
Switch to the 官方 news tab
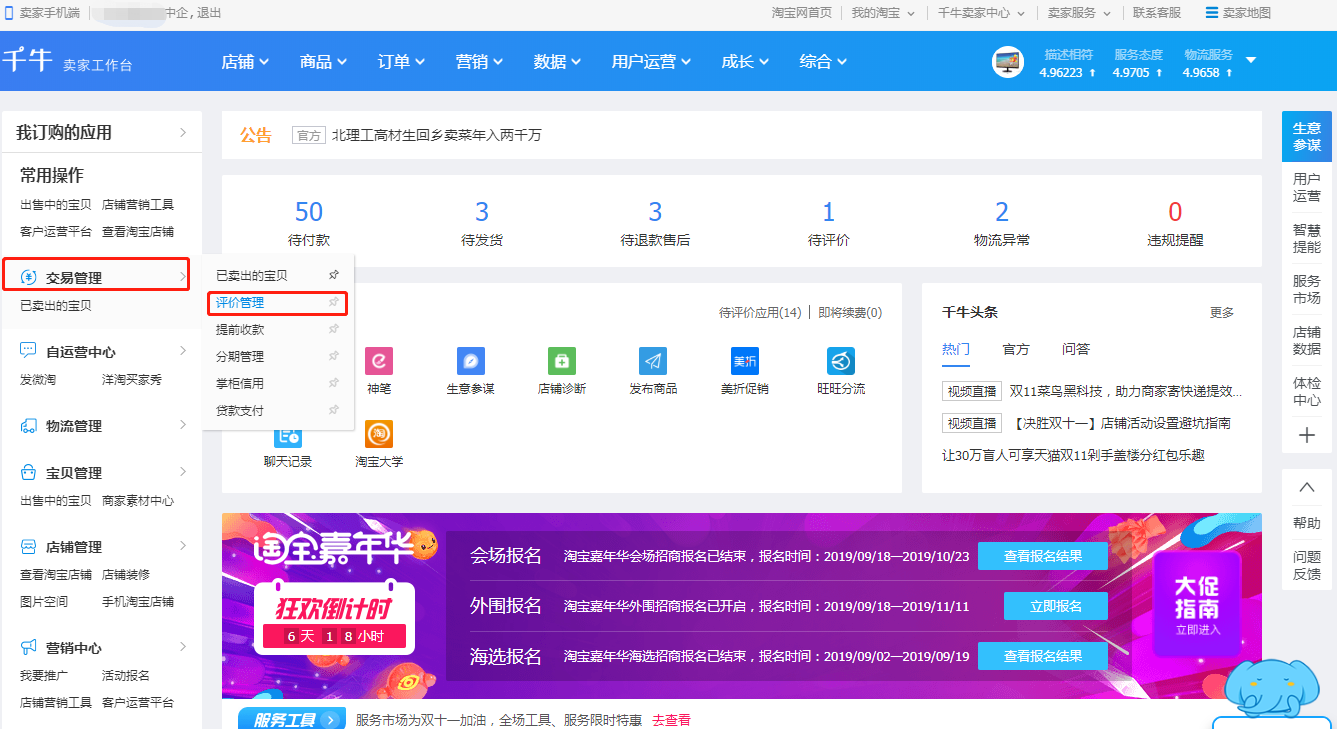pos(1016,349)
